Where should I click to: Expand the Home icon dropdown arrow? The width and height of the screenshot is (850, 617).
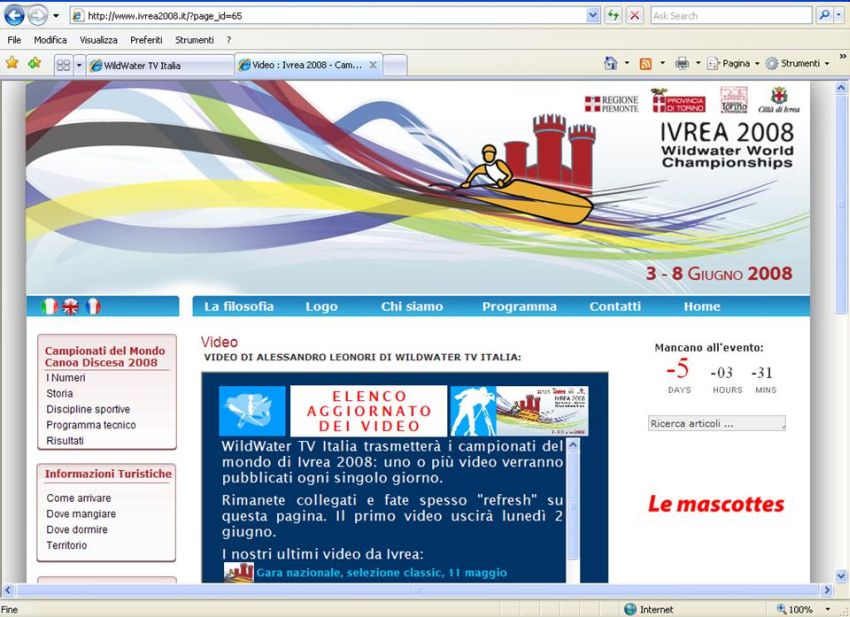pyautogui.click(x=627, y=63)
